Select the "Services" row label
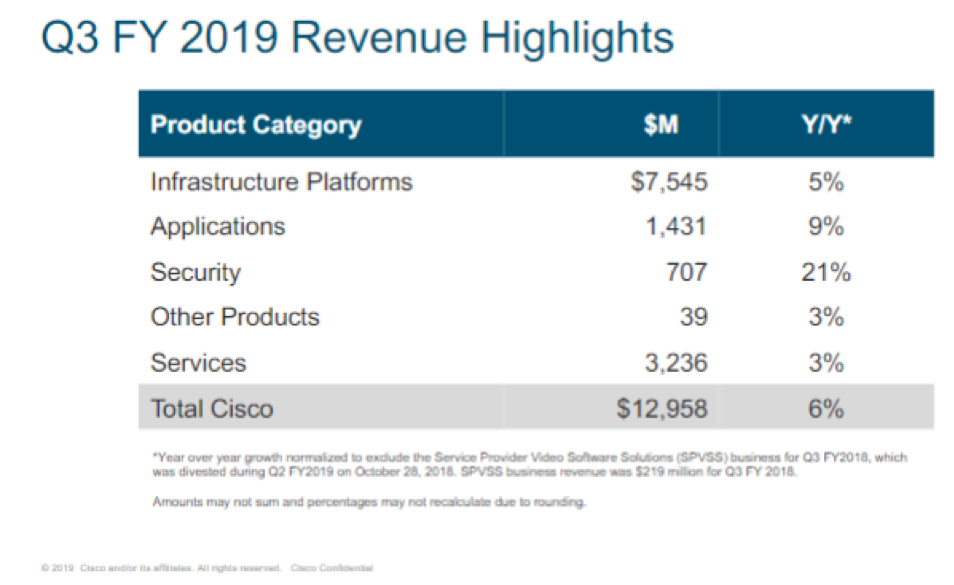 tap(198, 362)
